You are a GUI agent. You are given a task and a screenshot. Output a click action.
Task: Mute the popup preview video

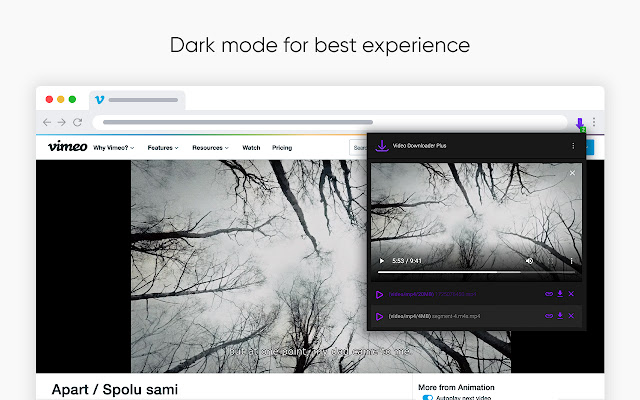click(529, 261)
